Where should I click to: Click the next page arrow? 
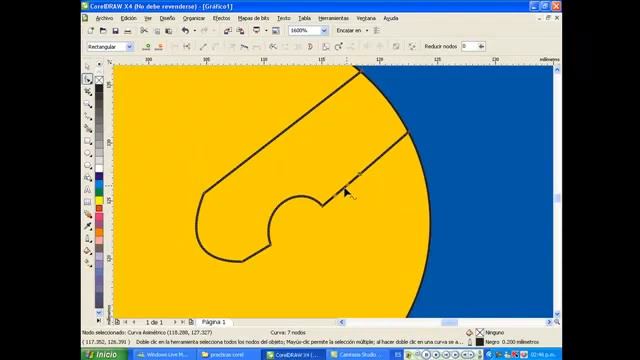(x=175, y=322)
